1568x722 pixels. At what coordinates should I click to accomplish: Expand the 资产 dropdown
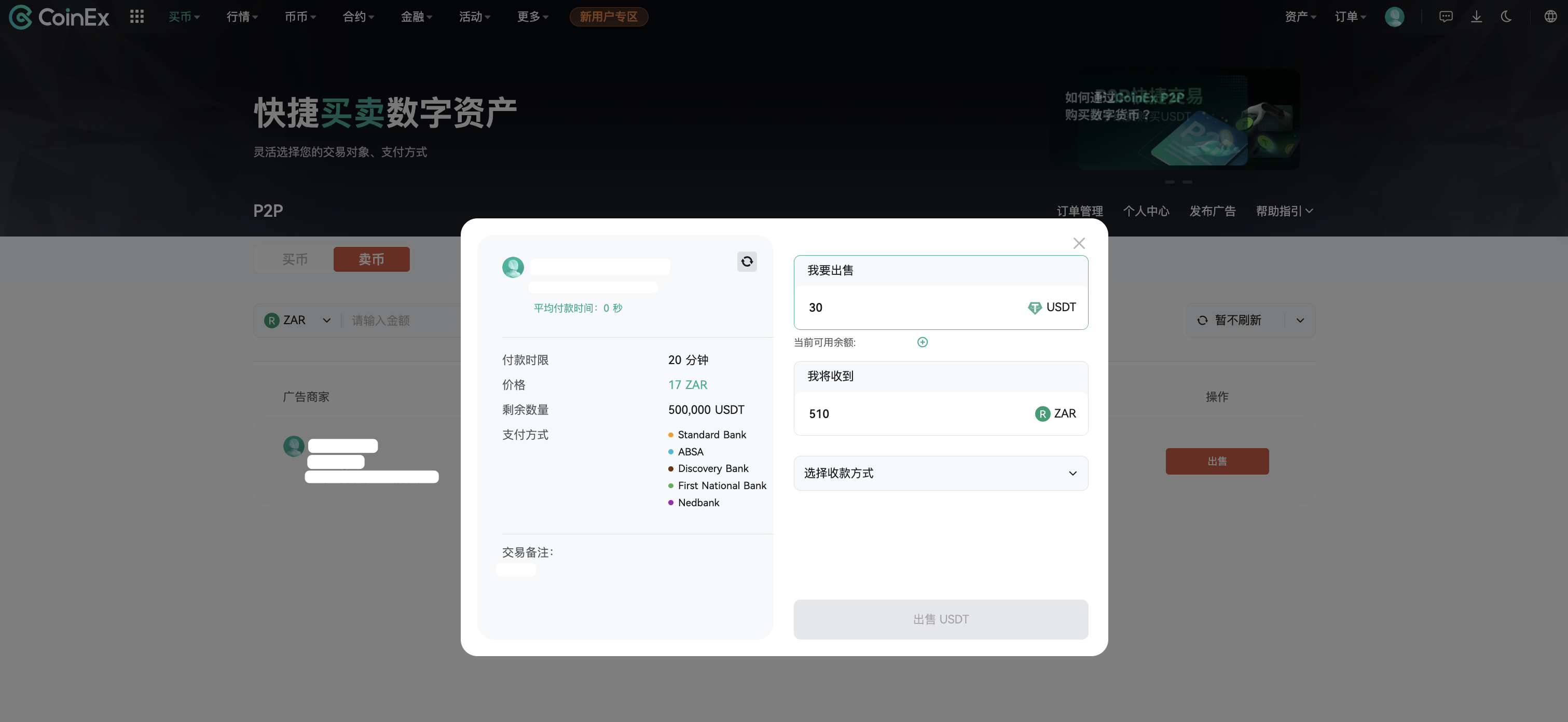1300,17
